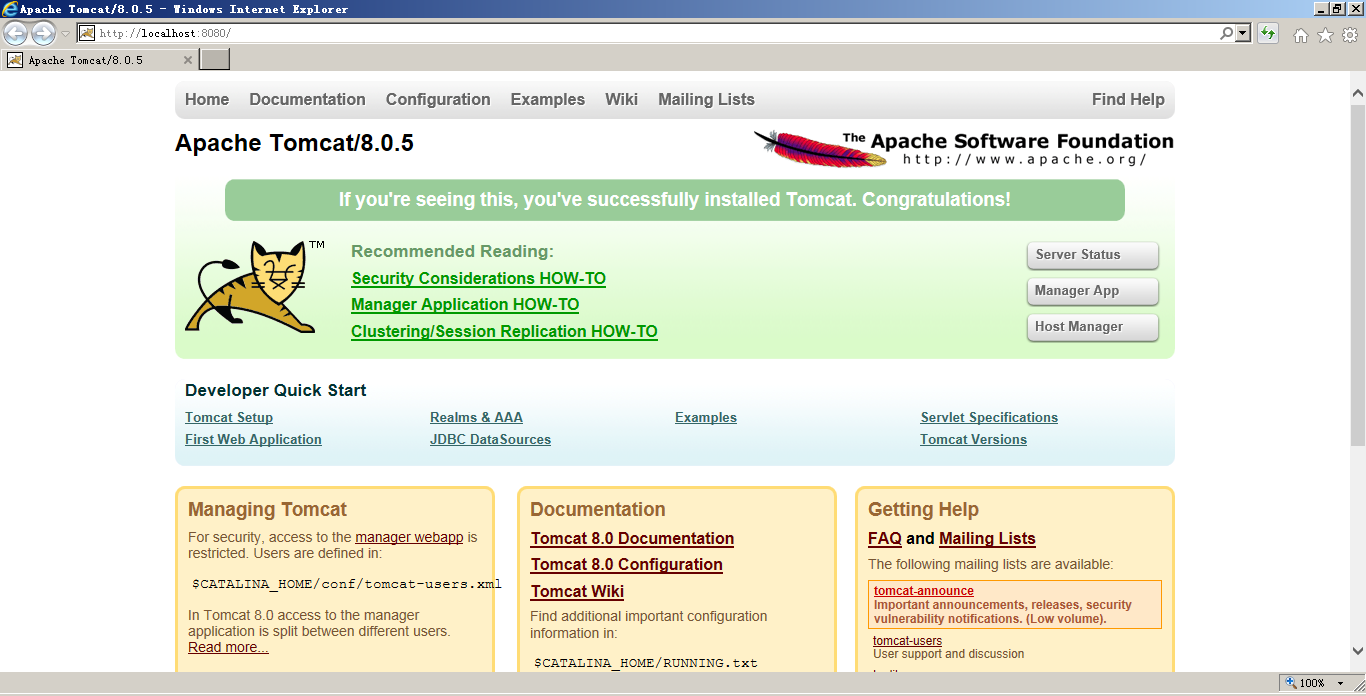Click the window Restore button
The height and width of the screenshot is (696, 1366).
[x=1338, y=8]
